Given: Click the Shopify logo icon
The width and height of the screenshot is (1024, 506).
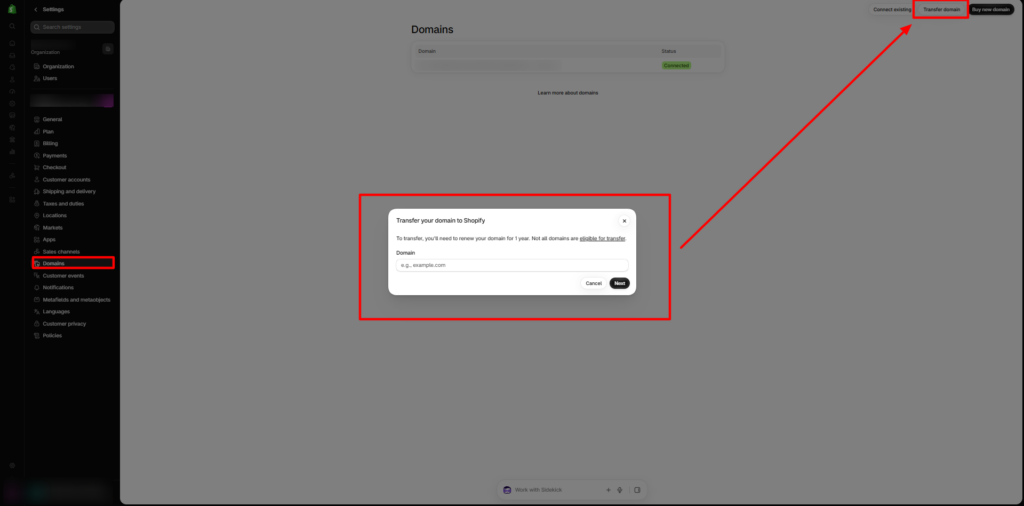Looking at the screenshot, I should (x=12, y=9).
